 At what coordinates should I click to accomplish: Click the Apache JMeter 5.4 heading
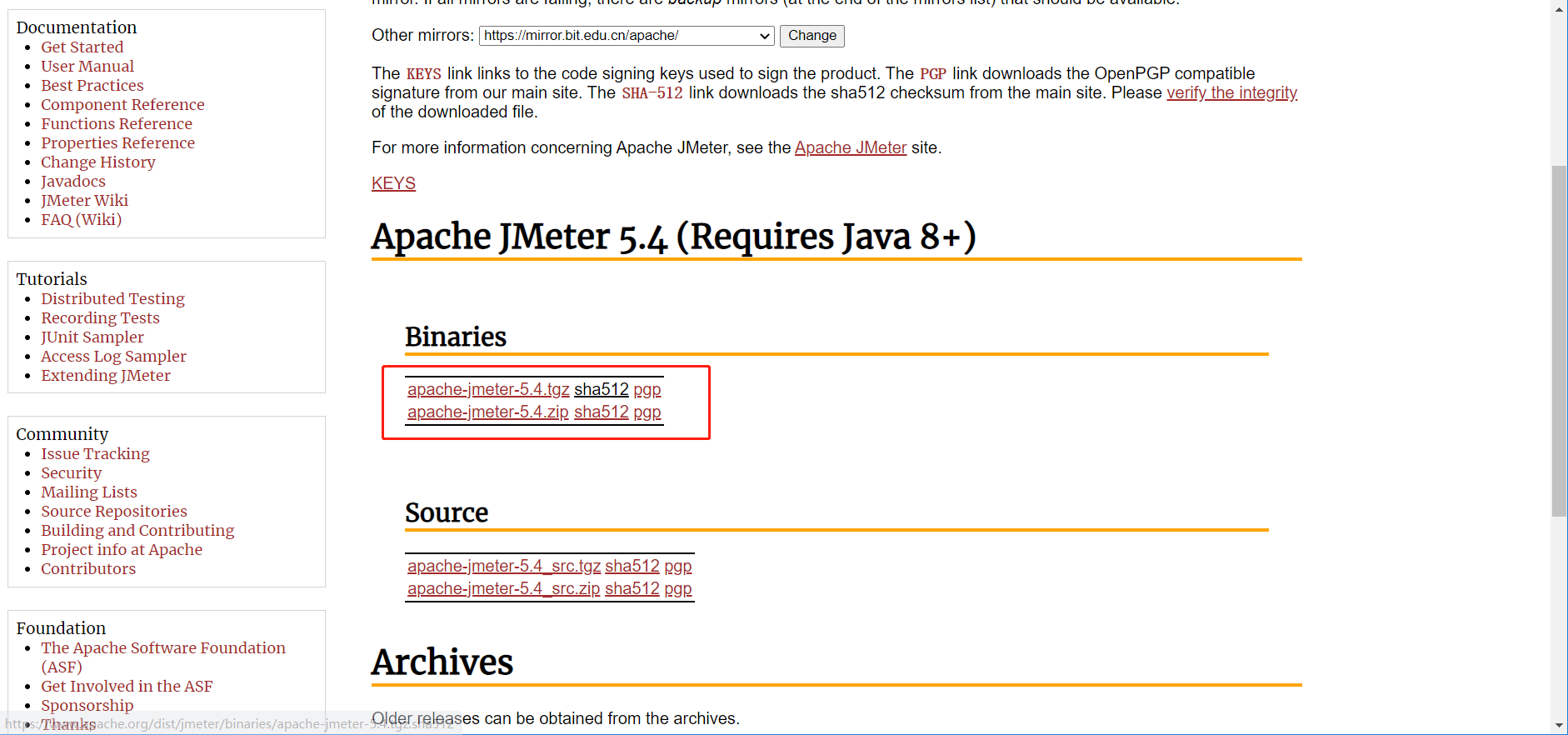[674, 237]
